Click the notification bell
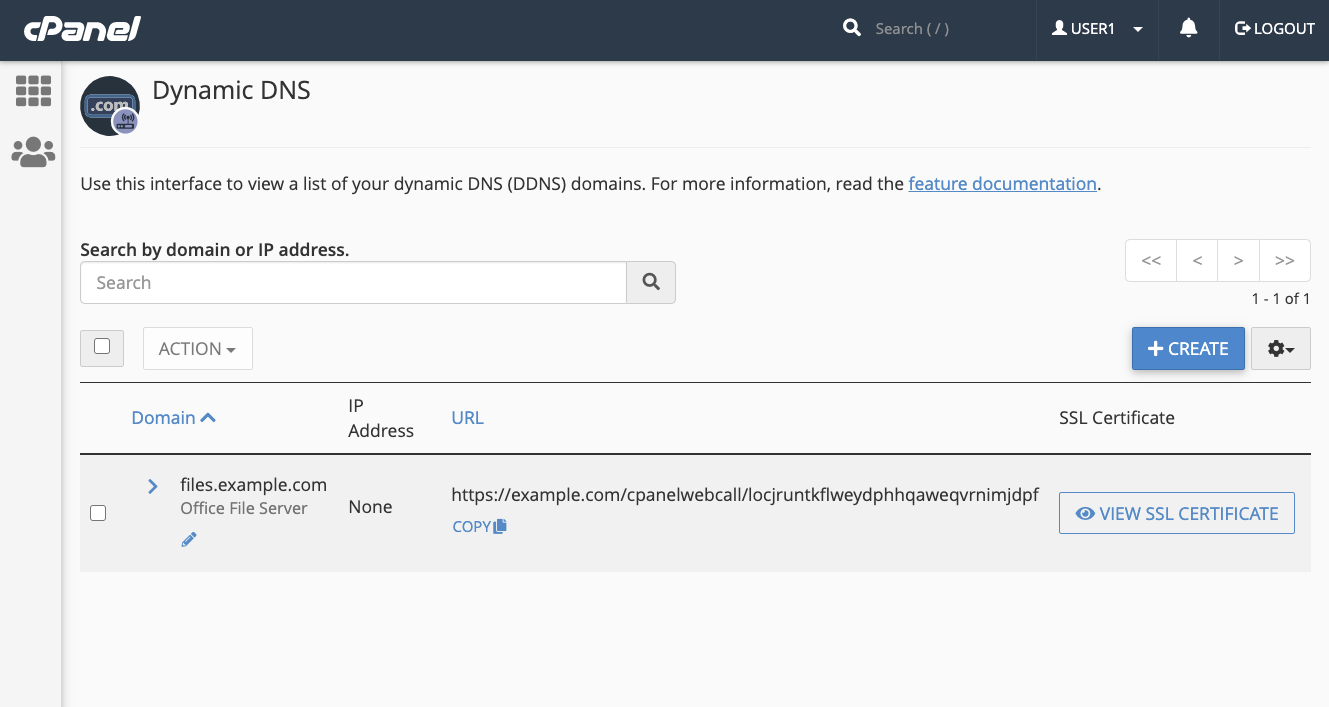Screen dimensions: 1329x707 click(1187, 28)
